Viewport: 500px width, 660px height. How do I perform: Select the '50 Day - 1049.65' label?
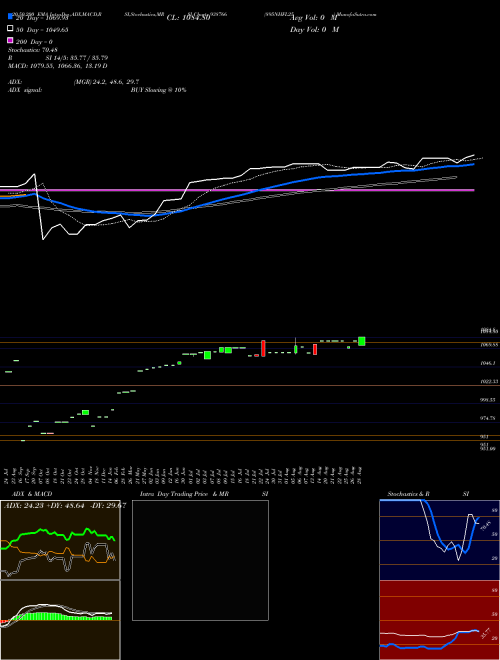pos(42,30)
